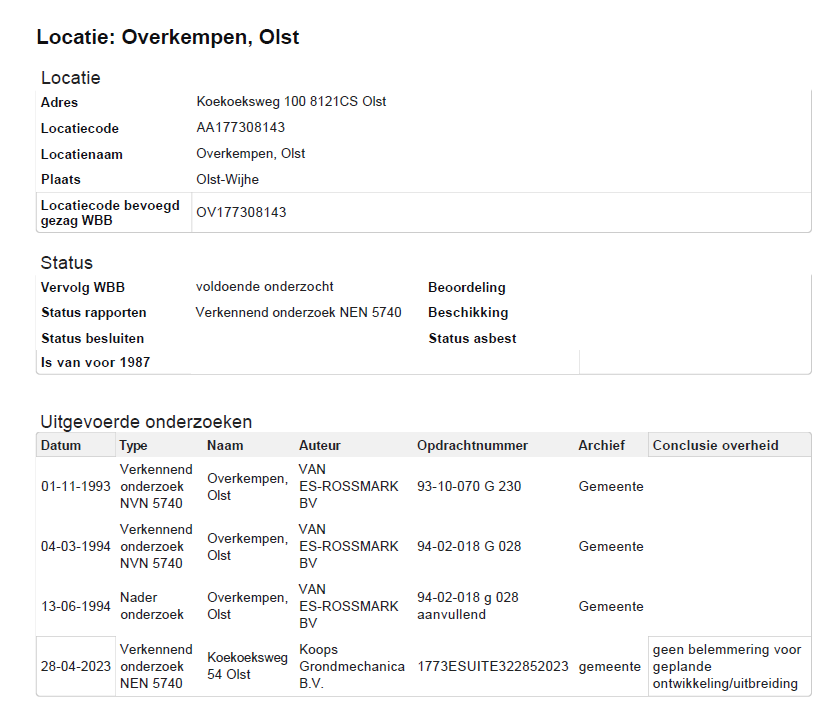Select the status value 'Verkennend onderzoek NEN 5740'

(x=298, y=312)
